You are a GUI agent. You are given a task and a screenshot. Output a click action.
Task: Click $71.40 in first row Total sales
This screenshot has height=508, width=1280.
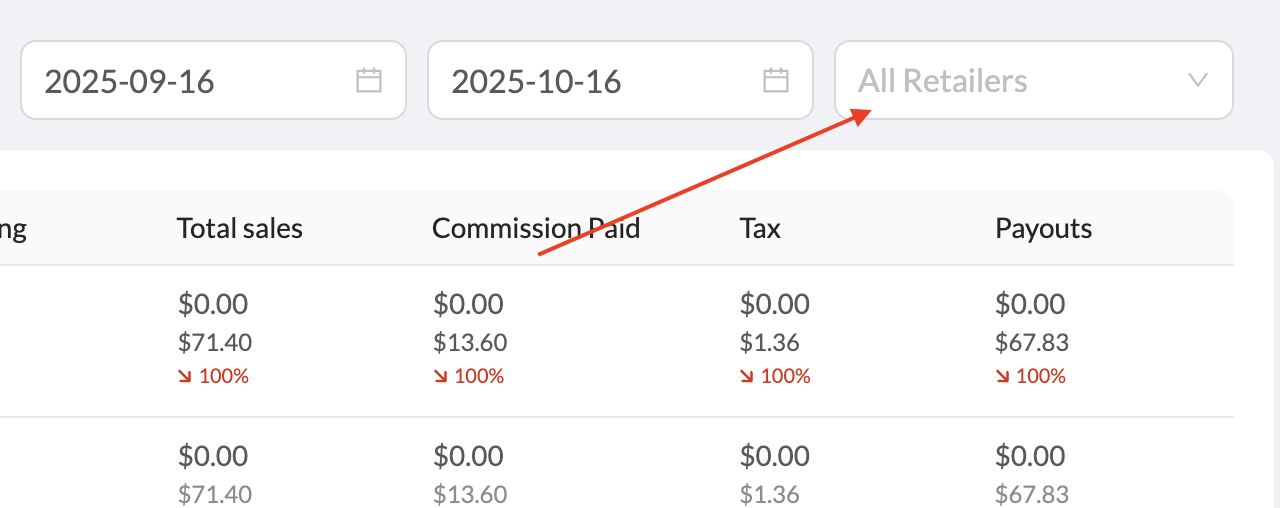click(x=215, y=343)
